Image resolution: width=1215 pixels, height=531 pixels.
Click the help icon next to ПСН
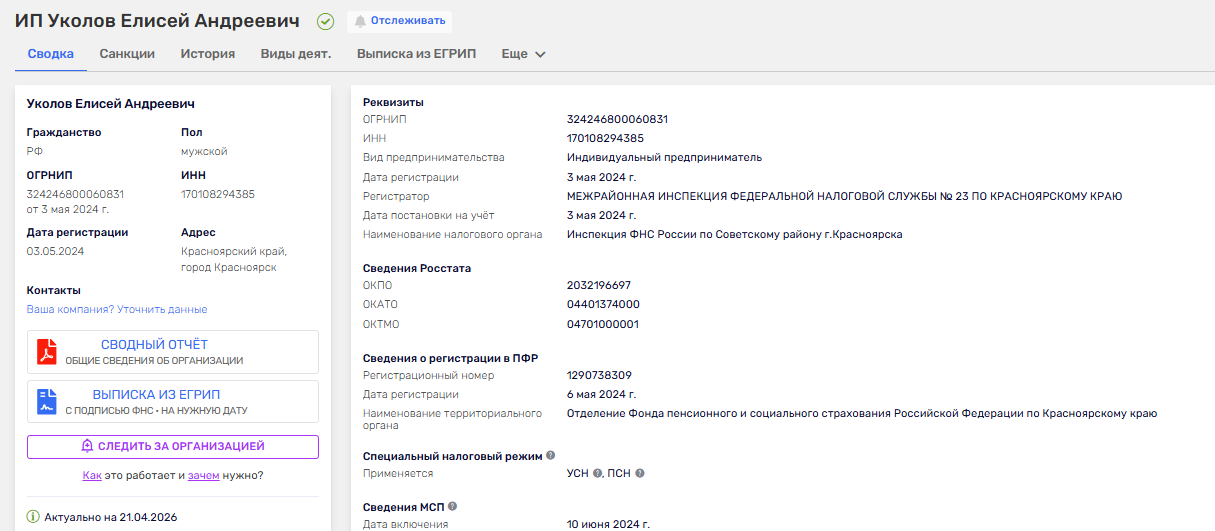tap(640, 474)
